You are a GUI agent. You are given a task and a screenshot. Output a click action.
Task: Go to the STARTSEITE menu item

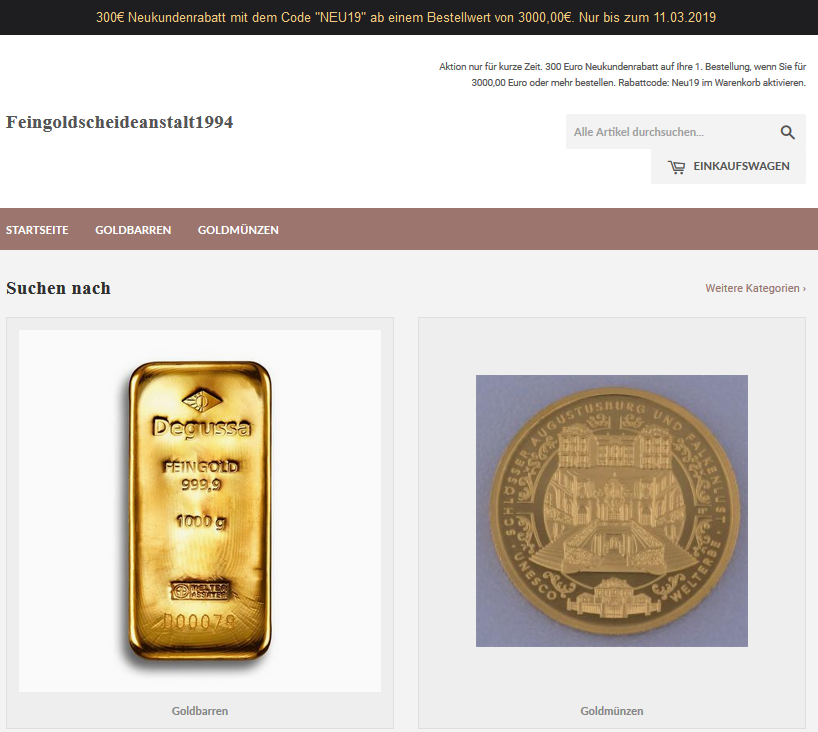pyautogui.click(x=37, y=230)
